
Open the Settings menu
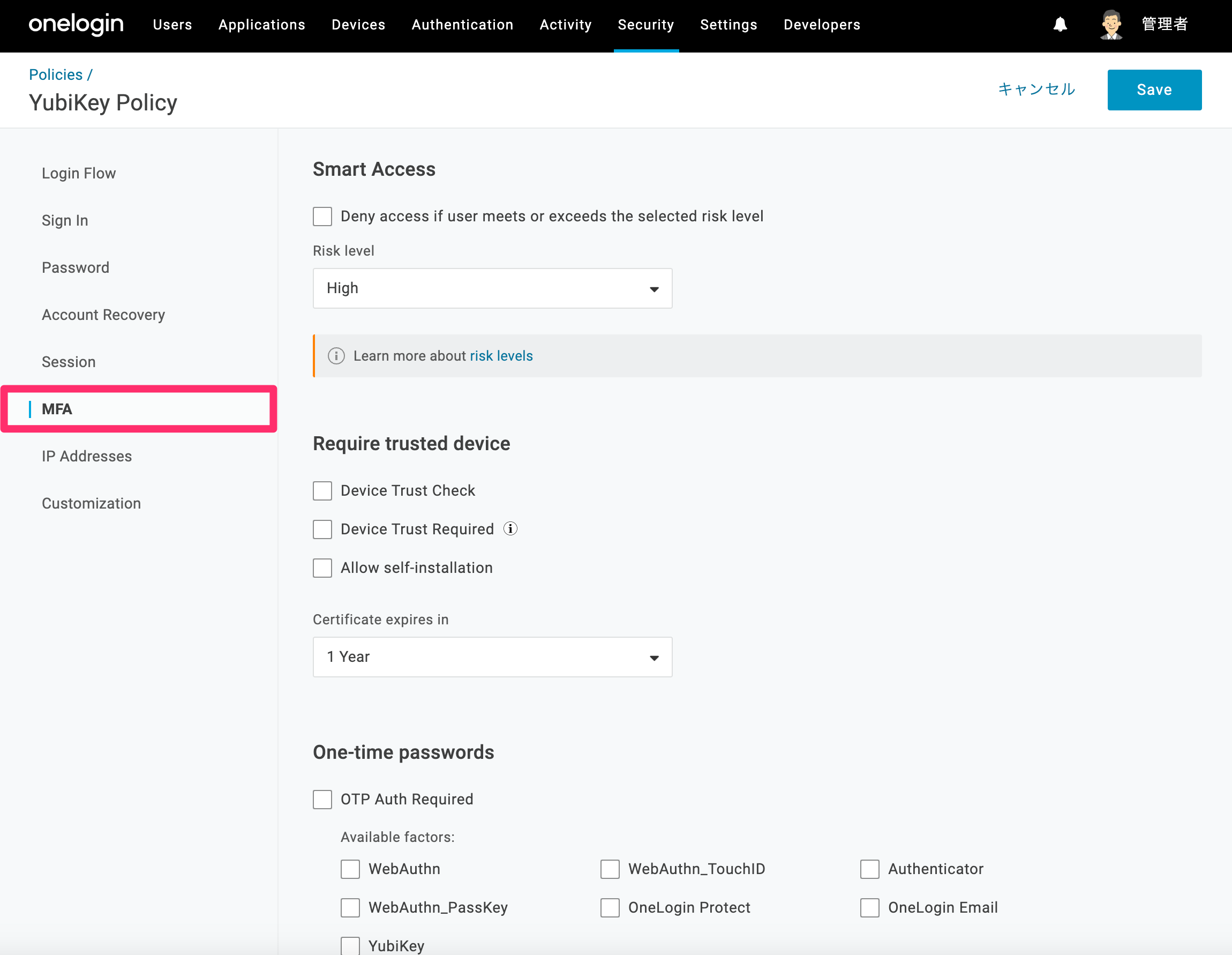729,25
